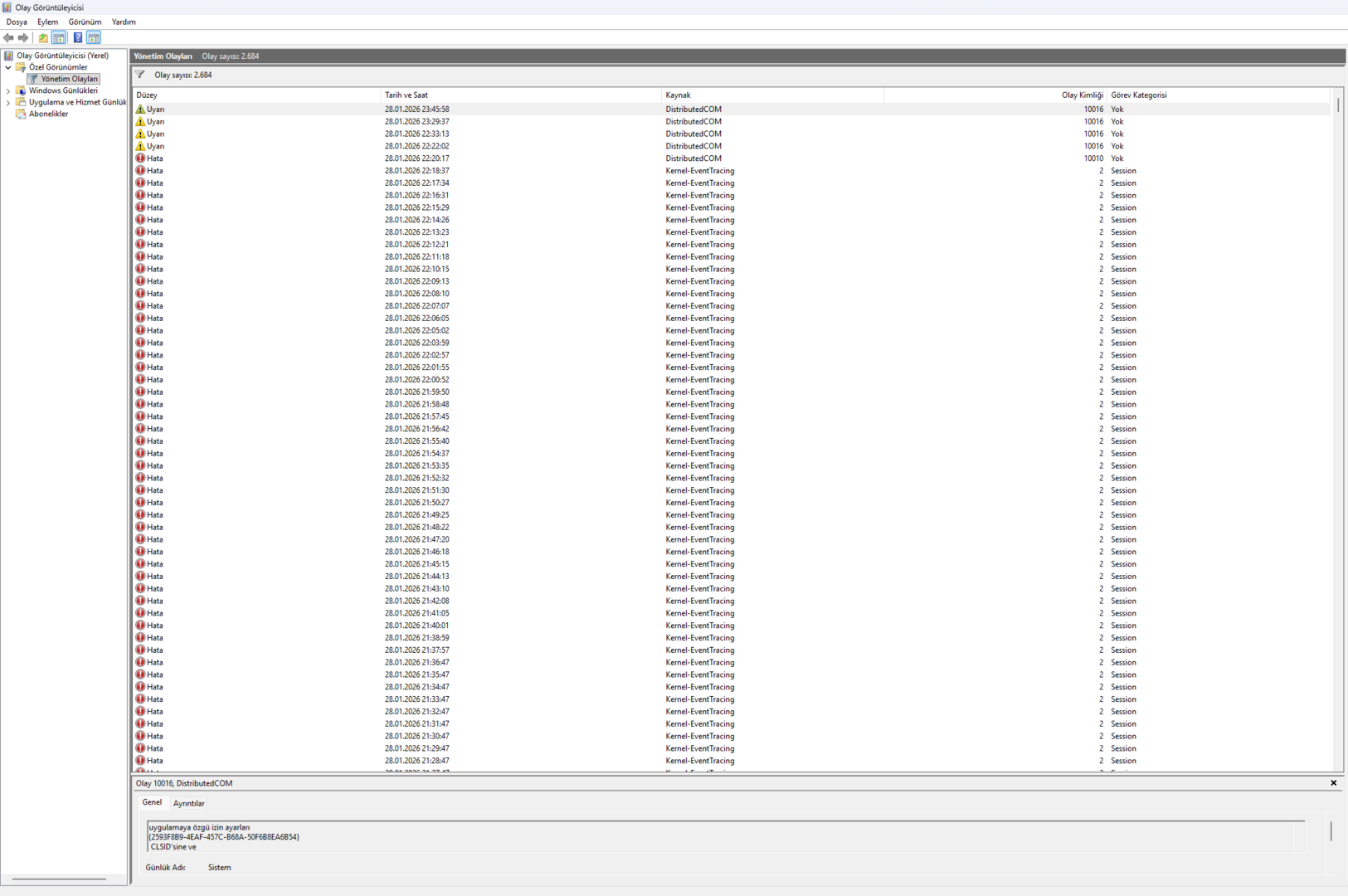Click the error icon of the 22:18:37 event

click(x=140, y=171)
